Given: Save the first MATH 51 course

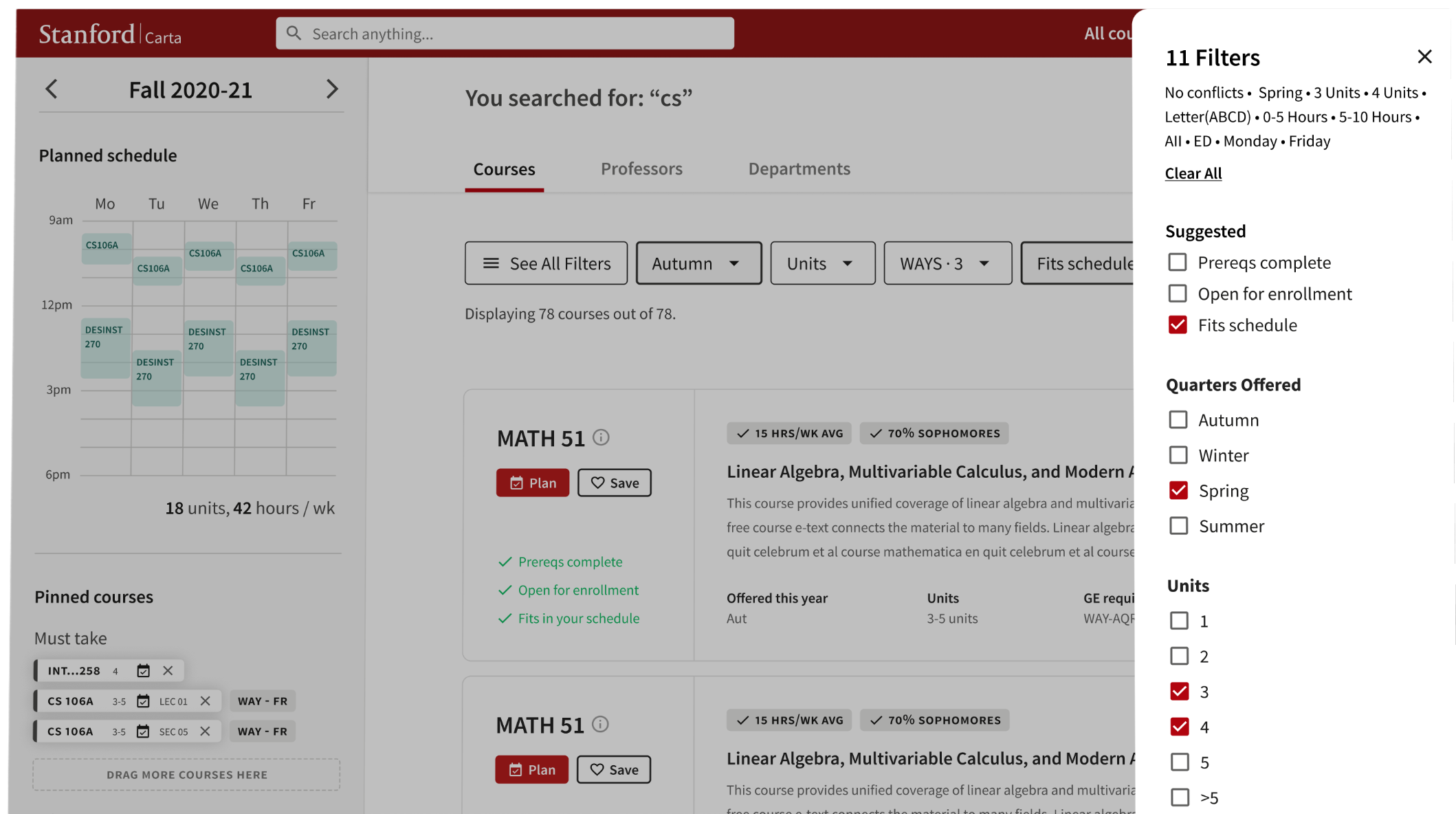Looking at the screenshot, I should [615, 483].
